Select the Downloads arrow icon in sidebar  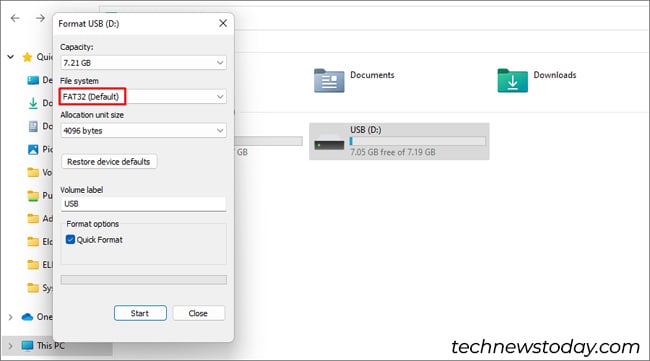(33, 103)
